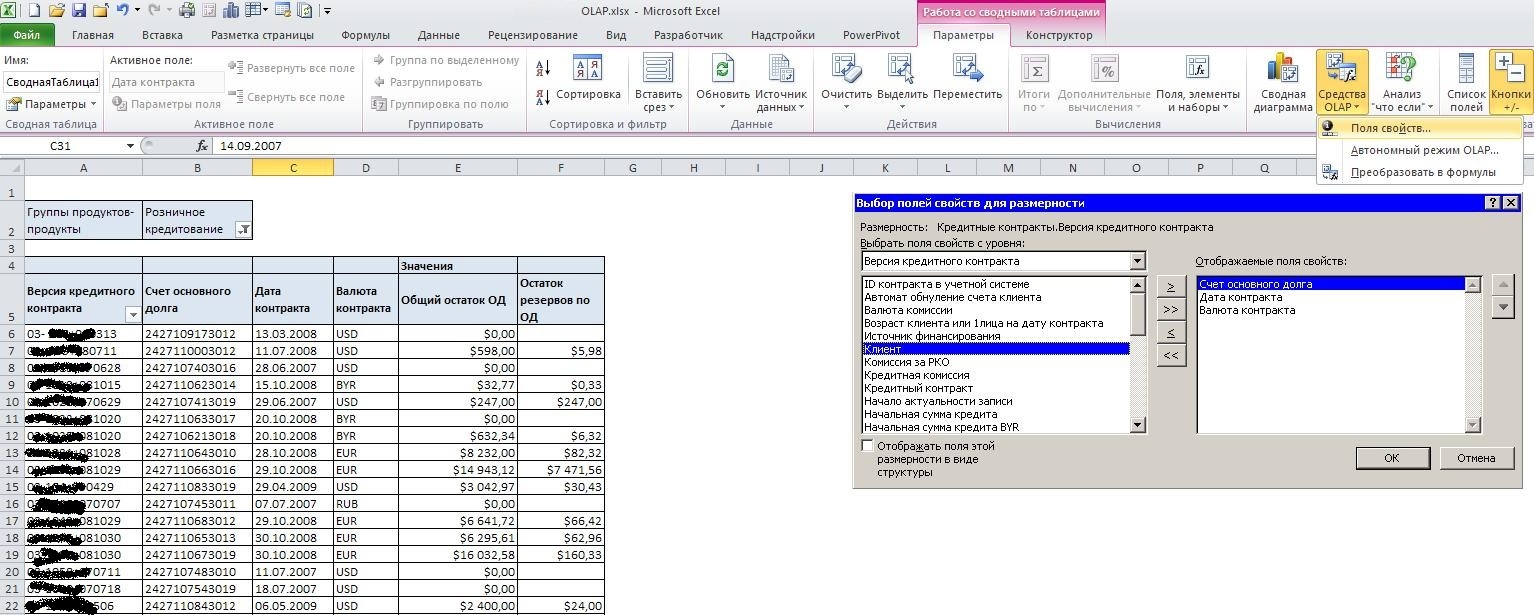This screenshot has height=615, width=1534.
Task: Click the Undo arrow in quick access toolbar
Action: coord(122,11)
